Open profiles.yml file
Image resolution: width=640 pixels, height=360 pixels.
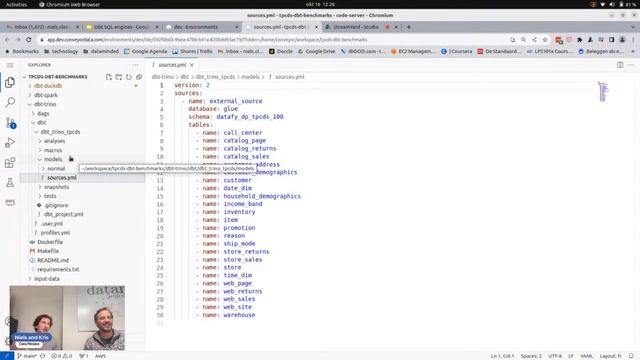click(55, 233)
